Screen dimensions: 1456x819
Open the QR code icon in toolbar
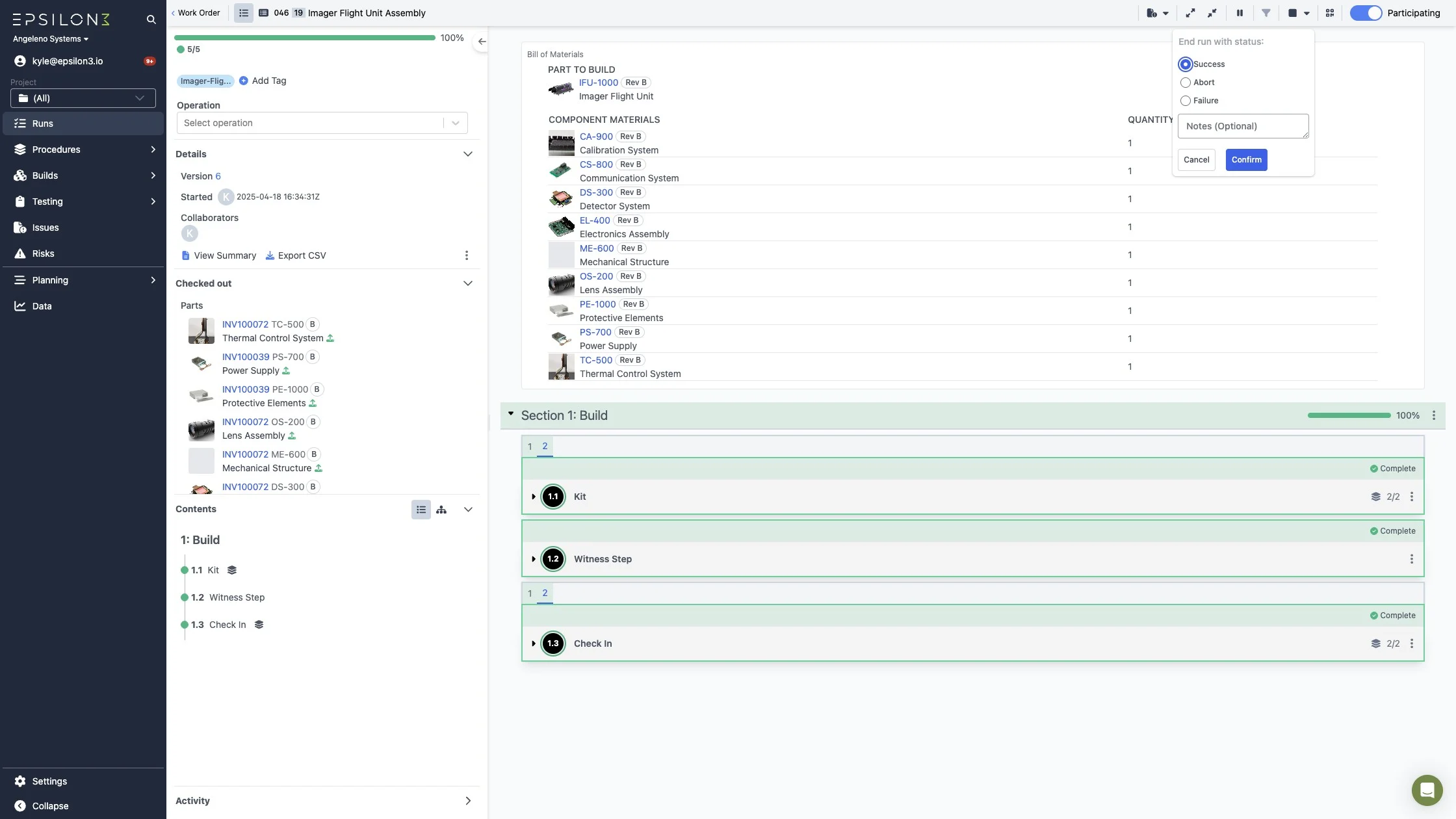(1330, 13)
